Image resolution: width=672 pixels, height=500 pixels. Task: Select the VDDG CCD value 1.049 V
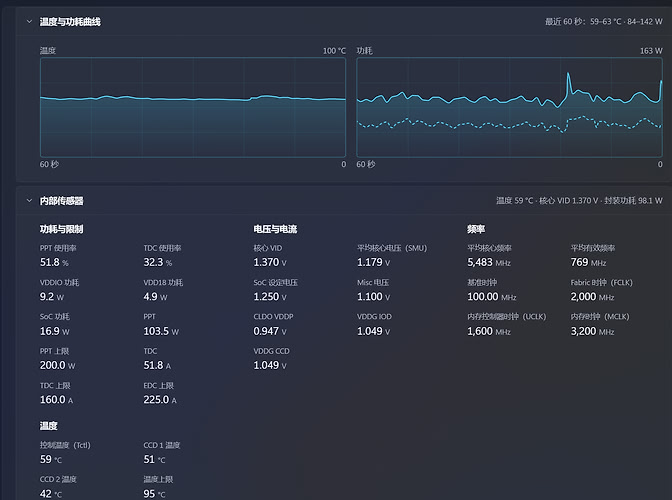270,365
